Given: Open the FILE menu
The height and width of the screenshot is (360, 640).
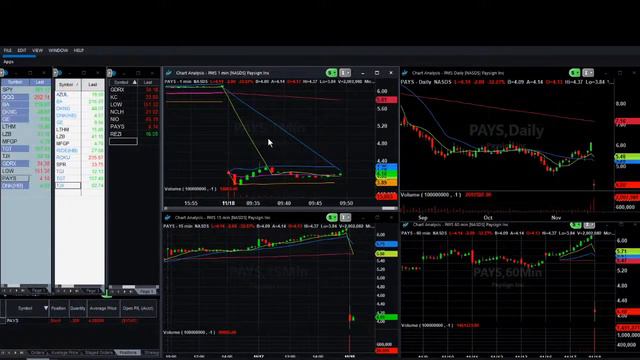Looking at the screenshot, I should pyautogui.click(x=7, y=51).
